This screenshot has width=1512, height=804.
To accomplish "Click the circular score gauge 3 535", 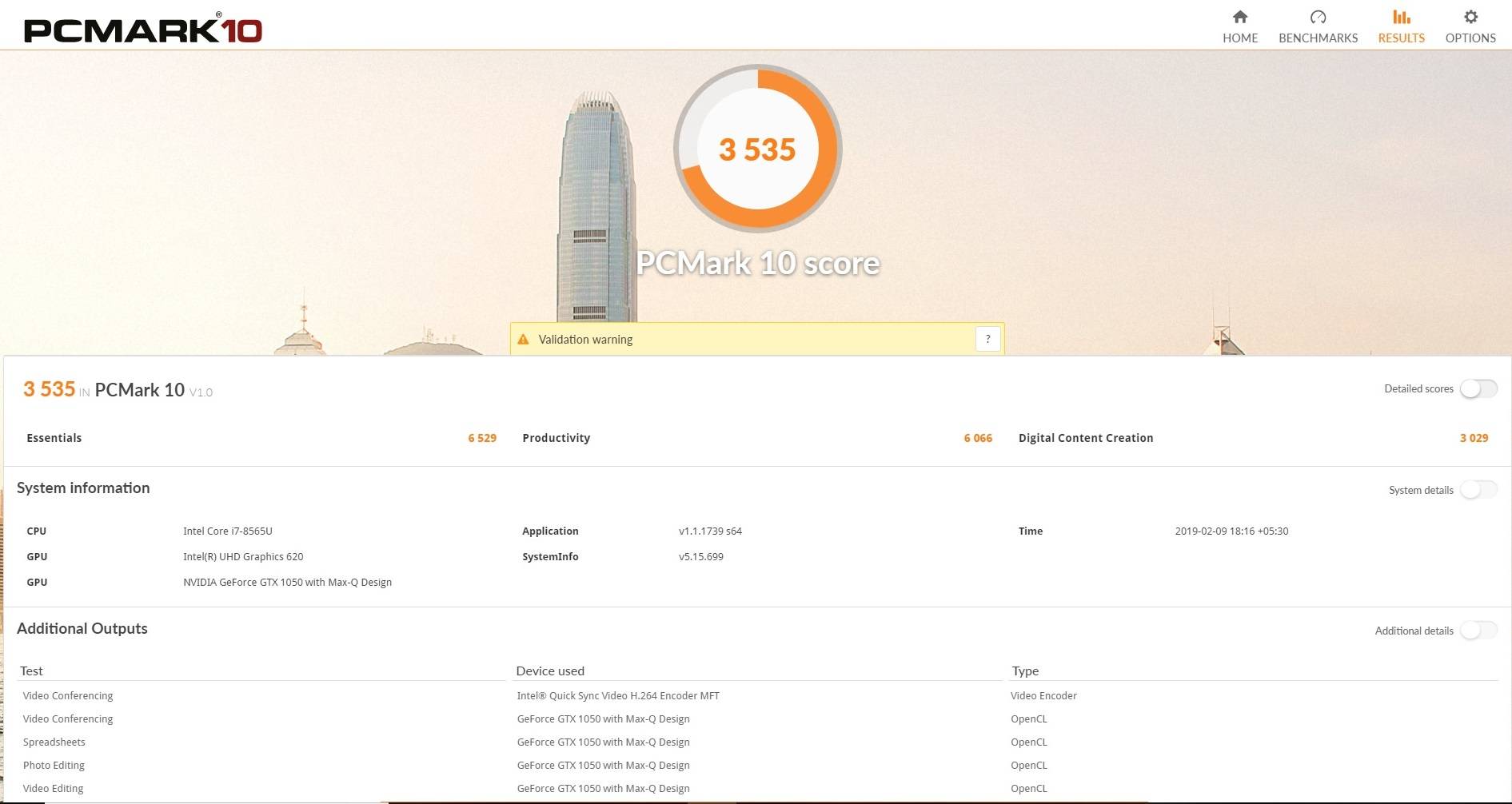I will 757,149.
